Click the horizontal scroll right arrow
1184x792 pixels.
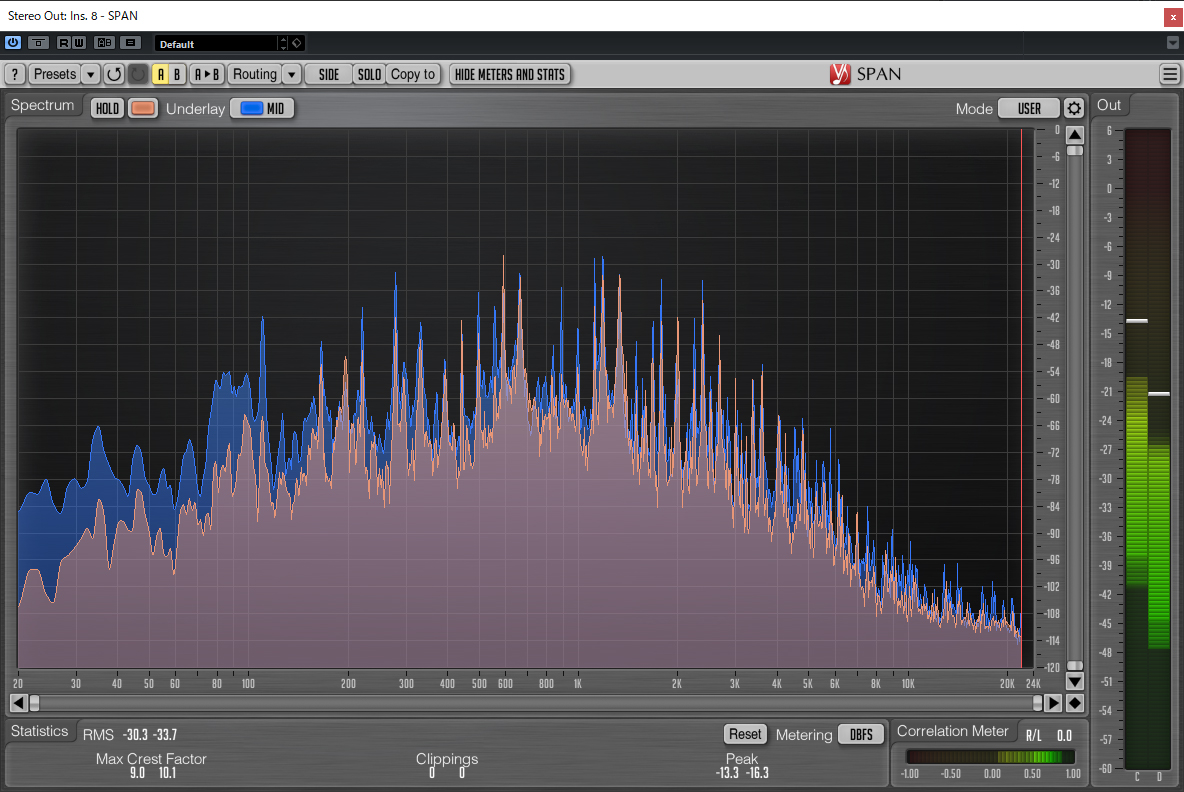pos(1053,703)
